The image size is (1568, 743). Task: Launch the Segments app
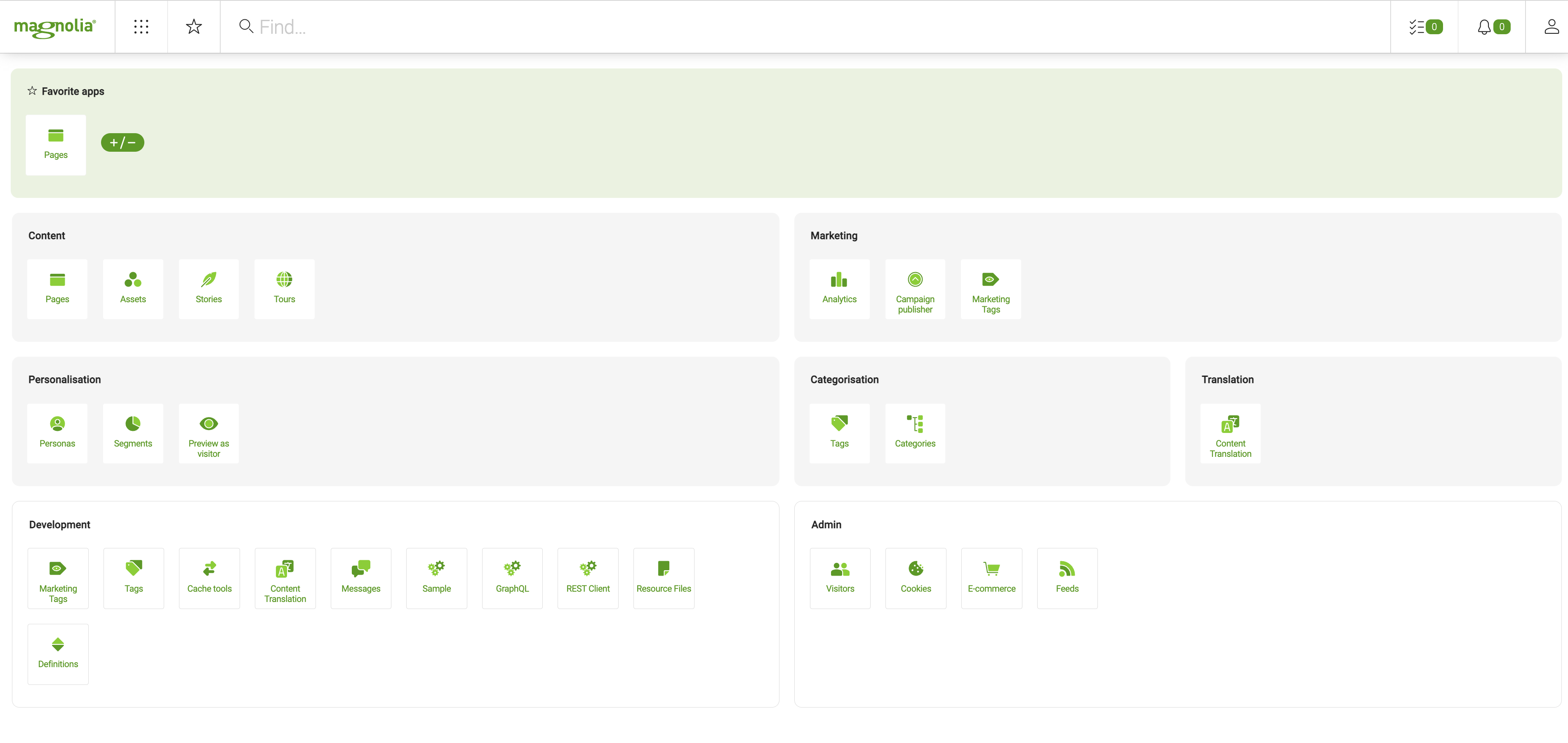(133, 433)
